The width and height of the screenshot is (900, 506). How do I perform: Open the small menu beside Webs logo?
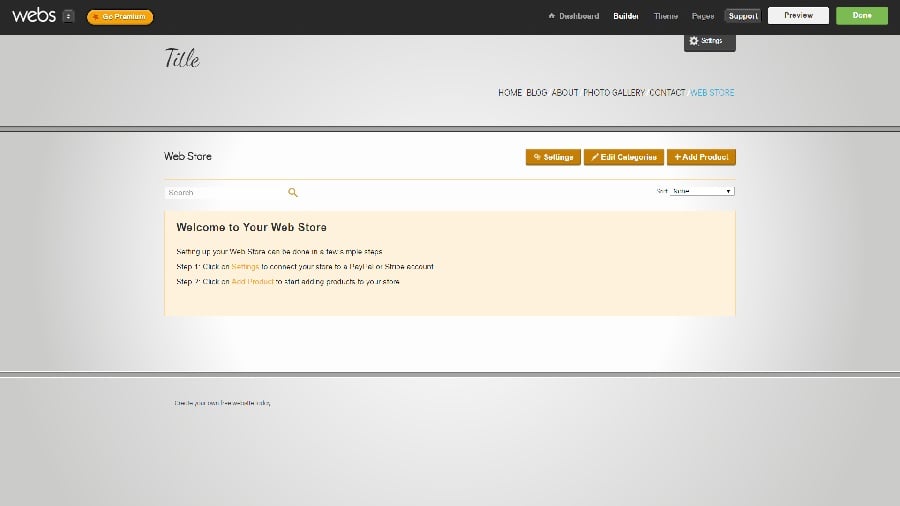coord(68,16)
